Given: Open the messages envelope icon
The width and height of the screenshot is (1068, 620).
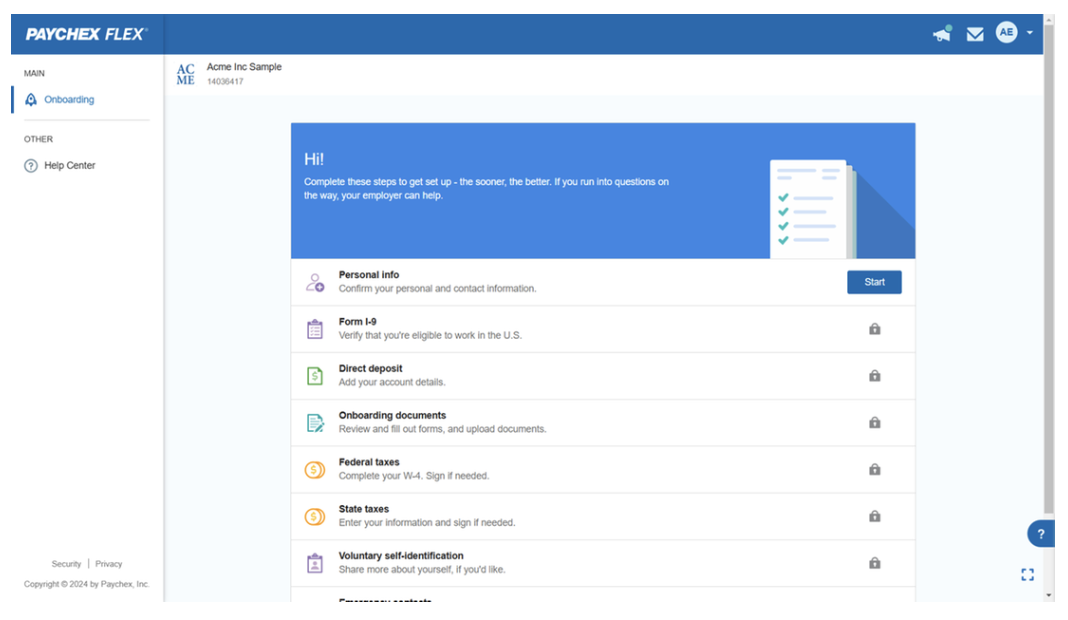Looking at the screenshot, I should tap(975, 33).
